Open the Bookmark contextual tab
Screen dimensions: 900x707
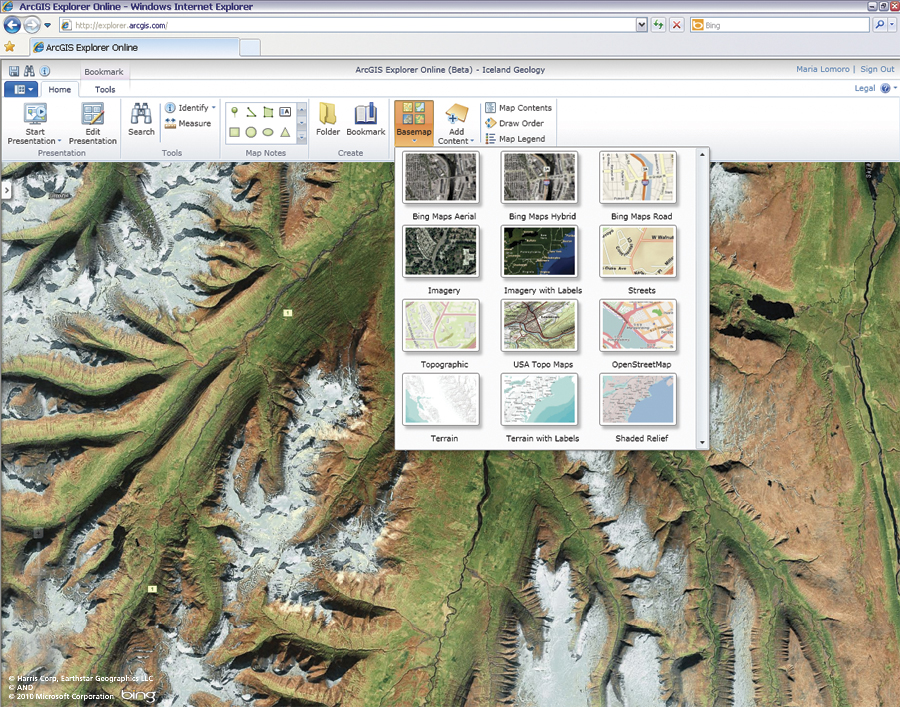pyautogui.click(x=103, y=72)
